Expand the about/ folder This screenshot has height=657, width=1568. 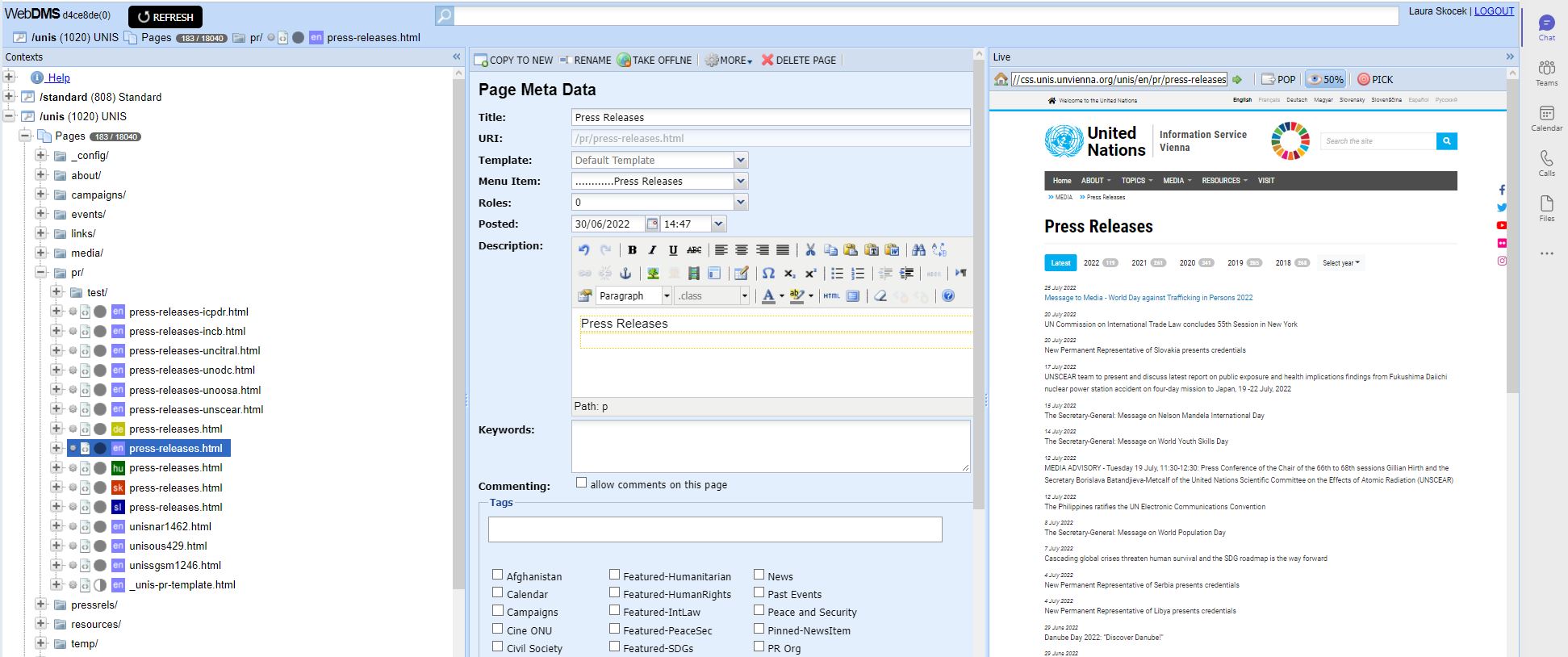click(41, 174)
